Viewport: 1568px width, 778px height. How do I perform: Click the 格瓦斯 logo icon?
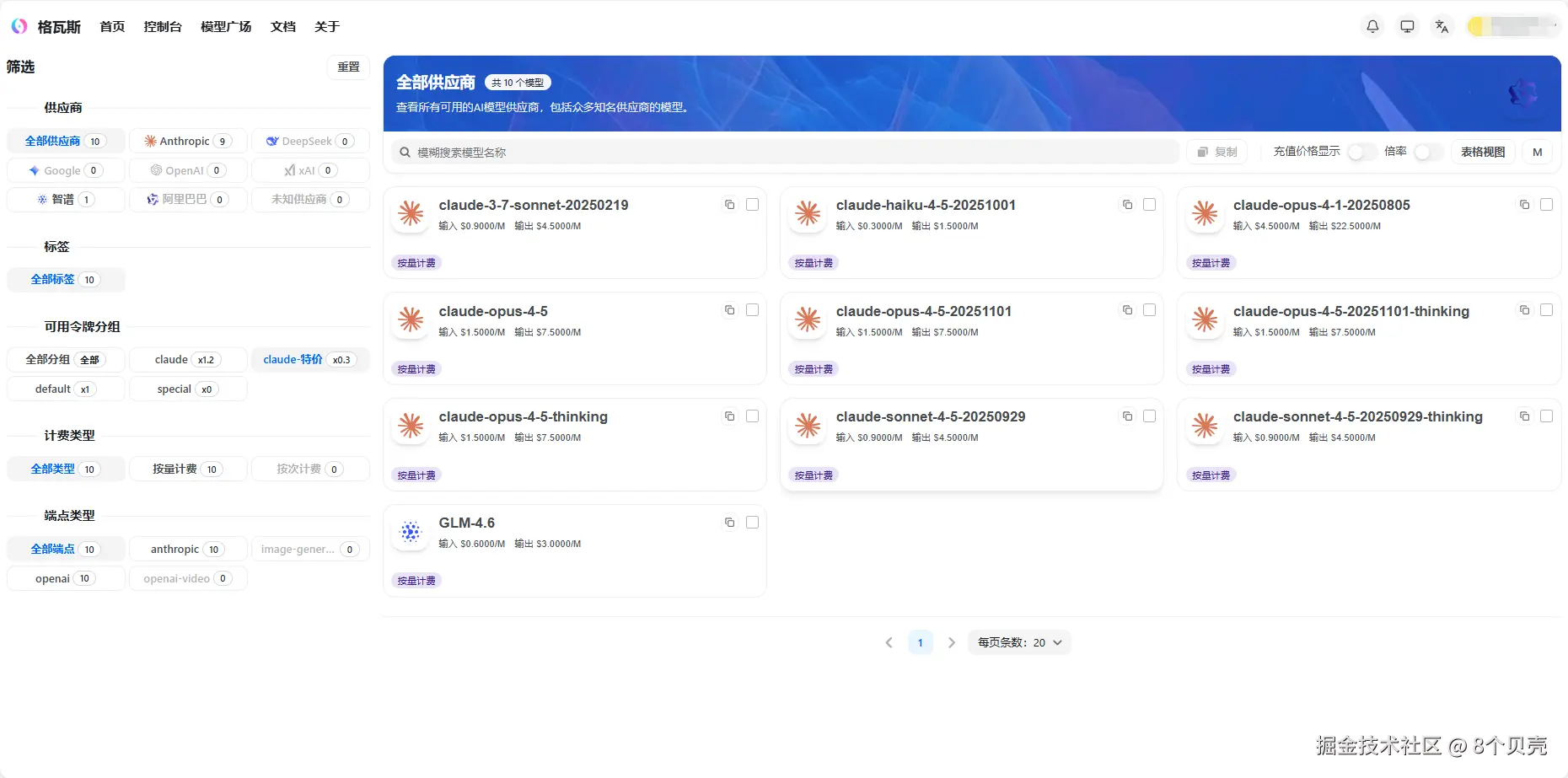pos(19,26)
